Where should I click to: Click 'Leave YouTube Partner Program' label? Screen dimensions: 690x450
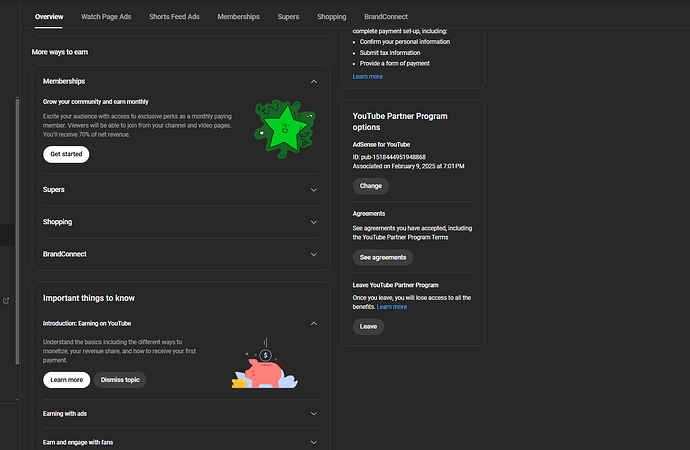click(396, 285)
